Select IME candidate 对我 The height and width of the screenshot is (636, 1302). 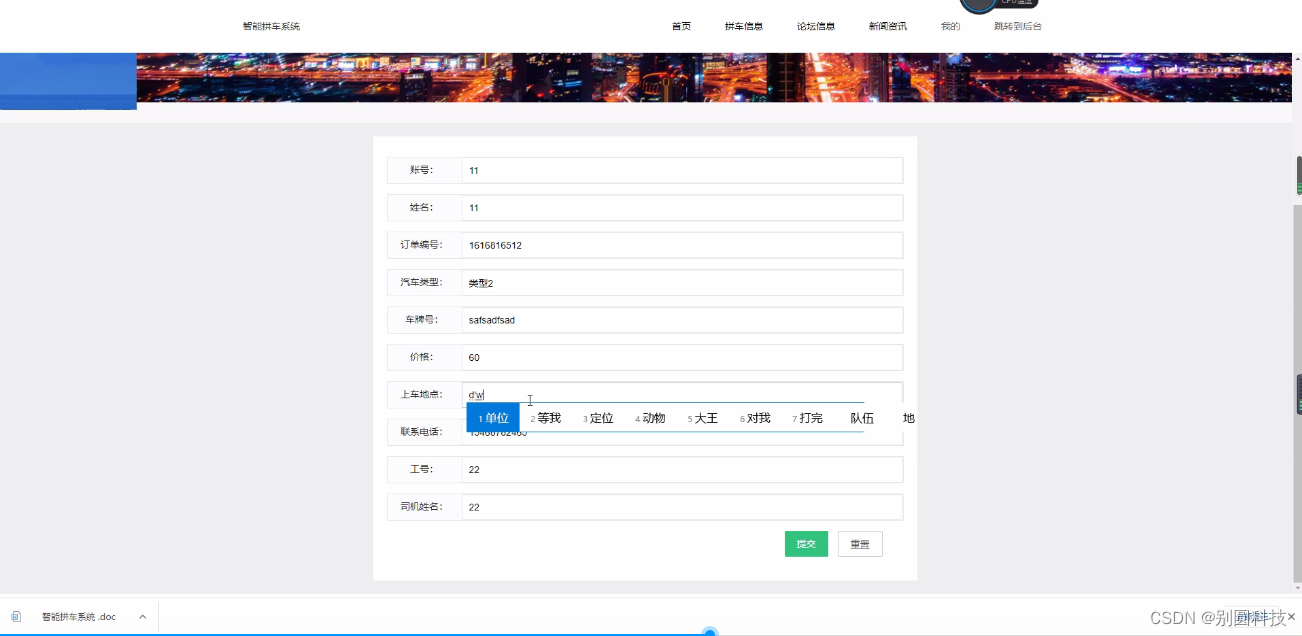pos(755,418)
